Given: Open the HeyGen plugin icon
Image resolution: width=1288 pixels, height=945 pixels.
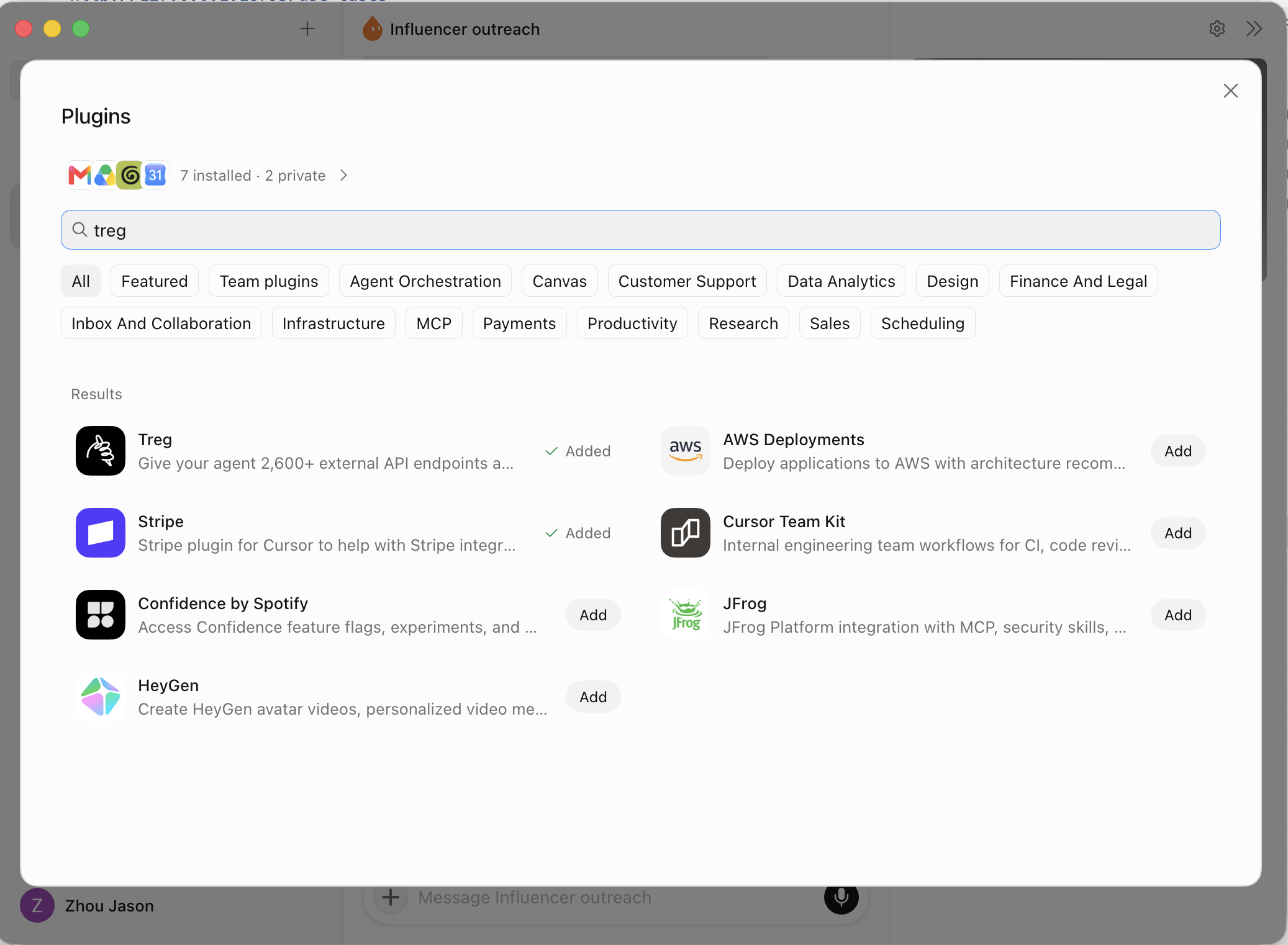Looking at the screenshot, I should (101, 697).
